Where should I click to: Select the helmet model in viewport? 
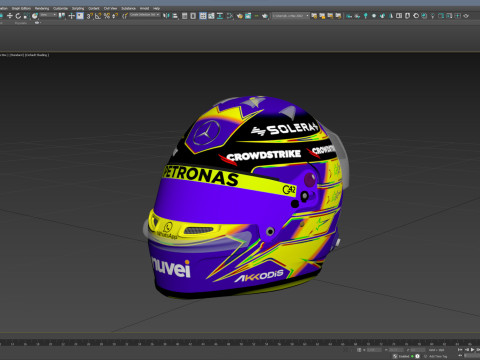point(245,197)
